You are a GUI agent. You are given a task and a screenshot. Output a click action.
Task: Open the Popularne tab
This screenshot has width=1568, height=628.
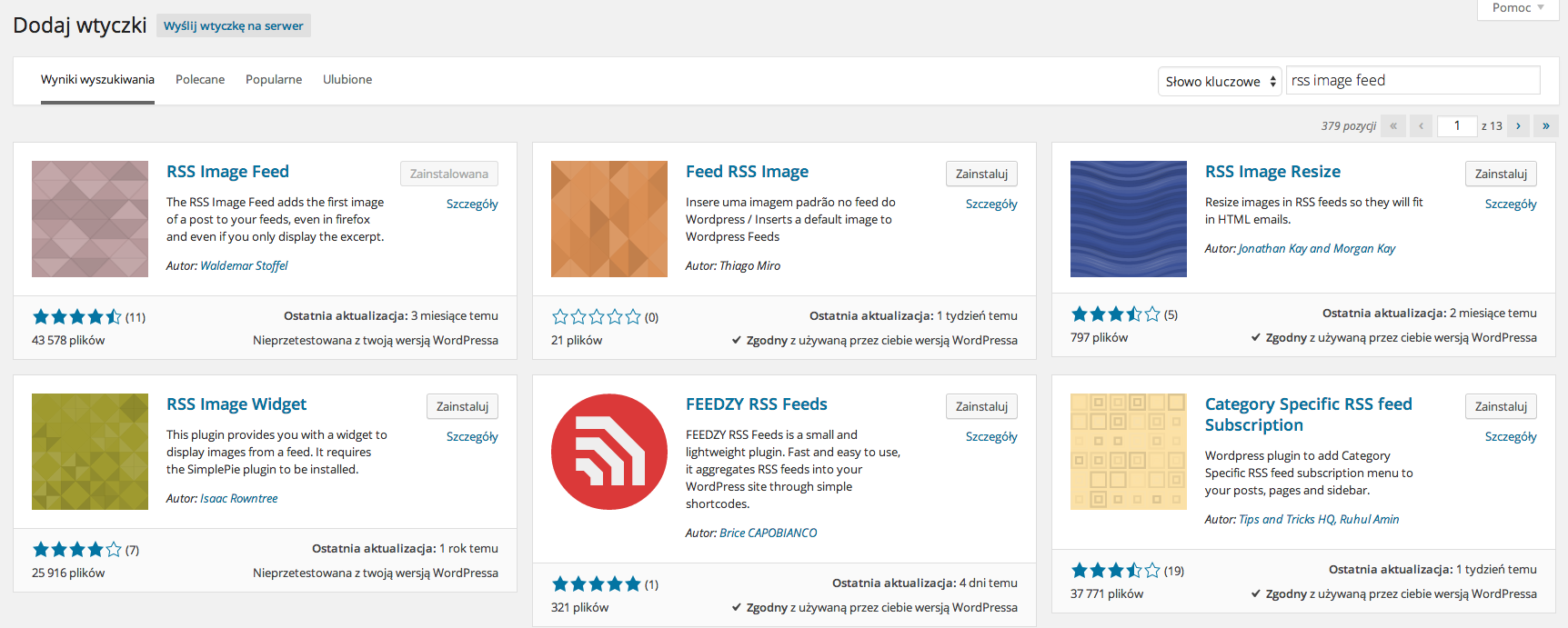pos(274,80)
